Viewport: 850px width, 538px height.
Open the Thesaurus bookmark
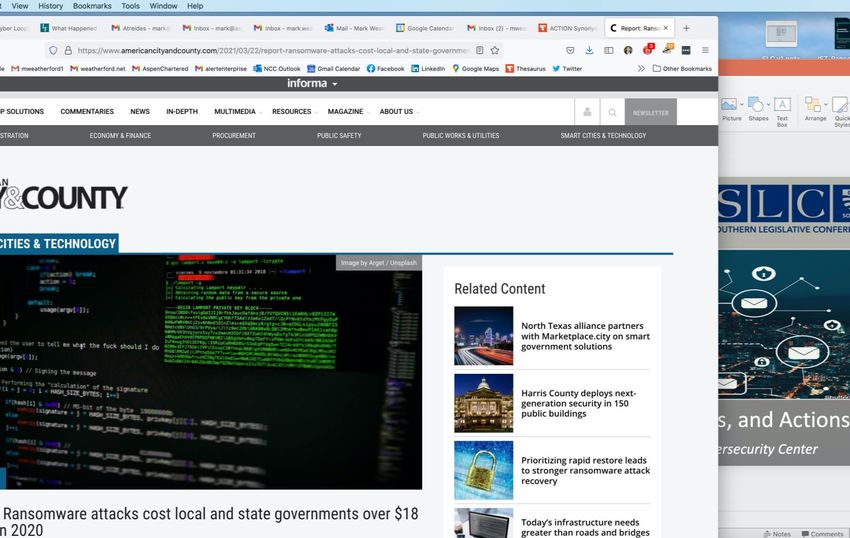click(x=526, y=68)
